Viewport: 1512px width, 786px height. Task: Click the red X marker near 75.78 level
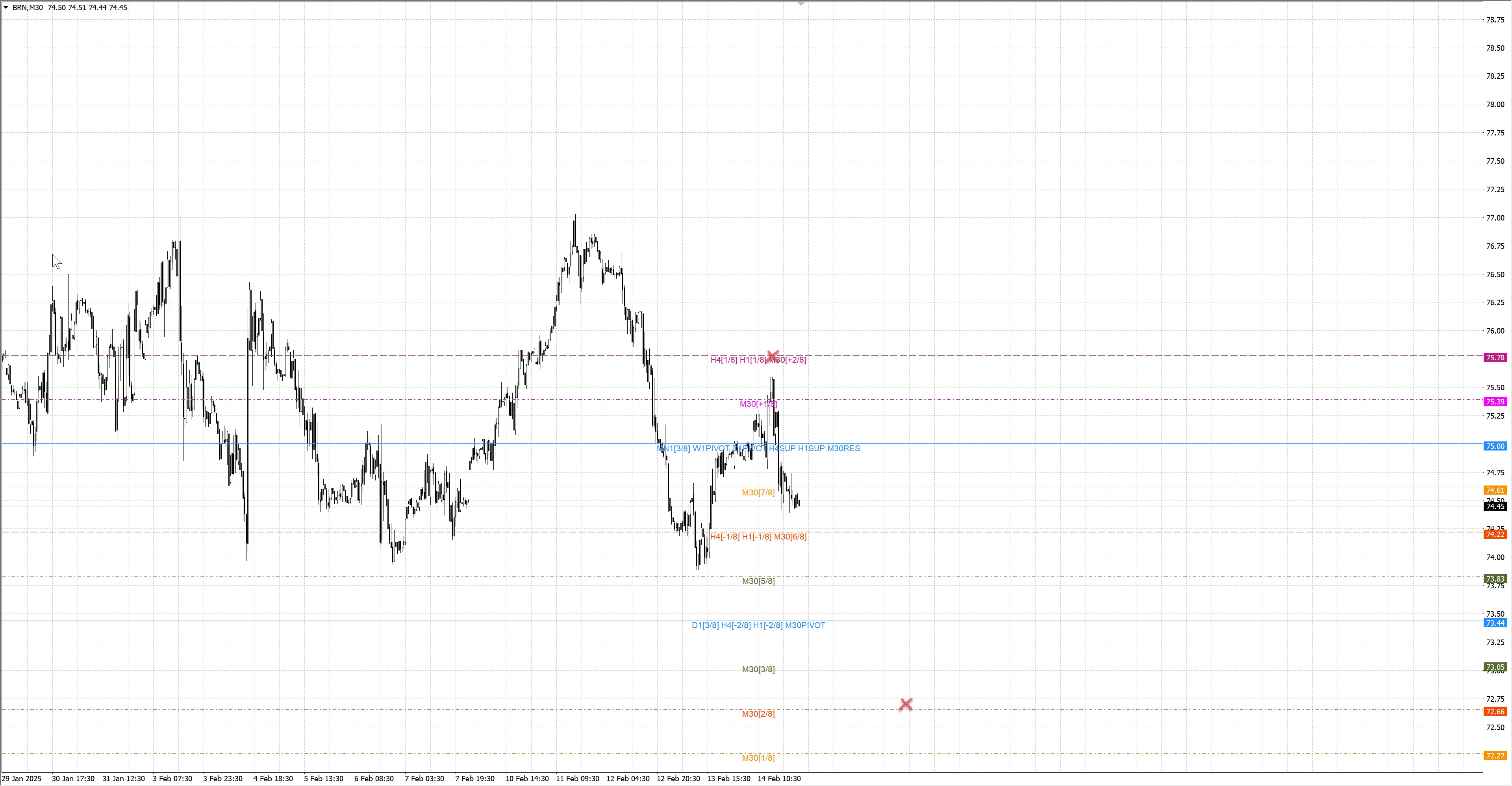pos(773,356)
